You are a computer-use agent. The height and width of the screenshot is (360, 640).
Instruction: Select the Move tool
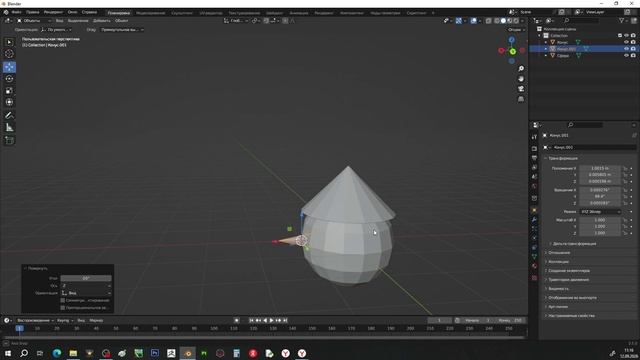9,67
